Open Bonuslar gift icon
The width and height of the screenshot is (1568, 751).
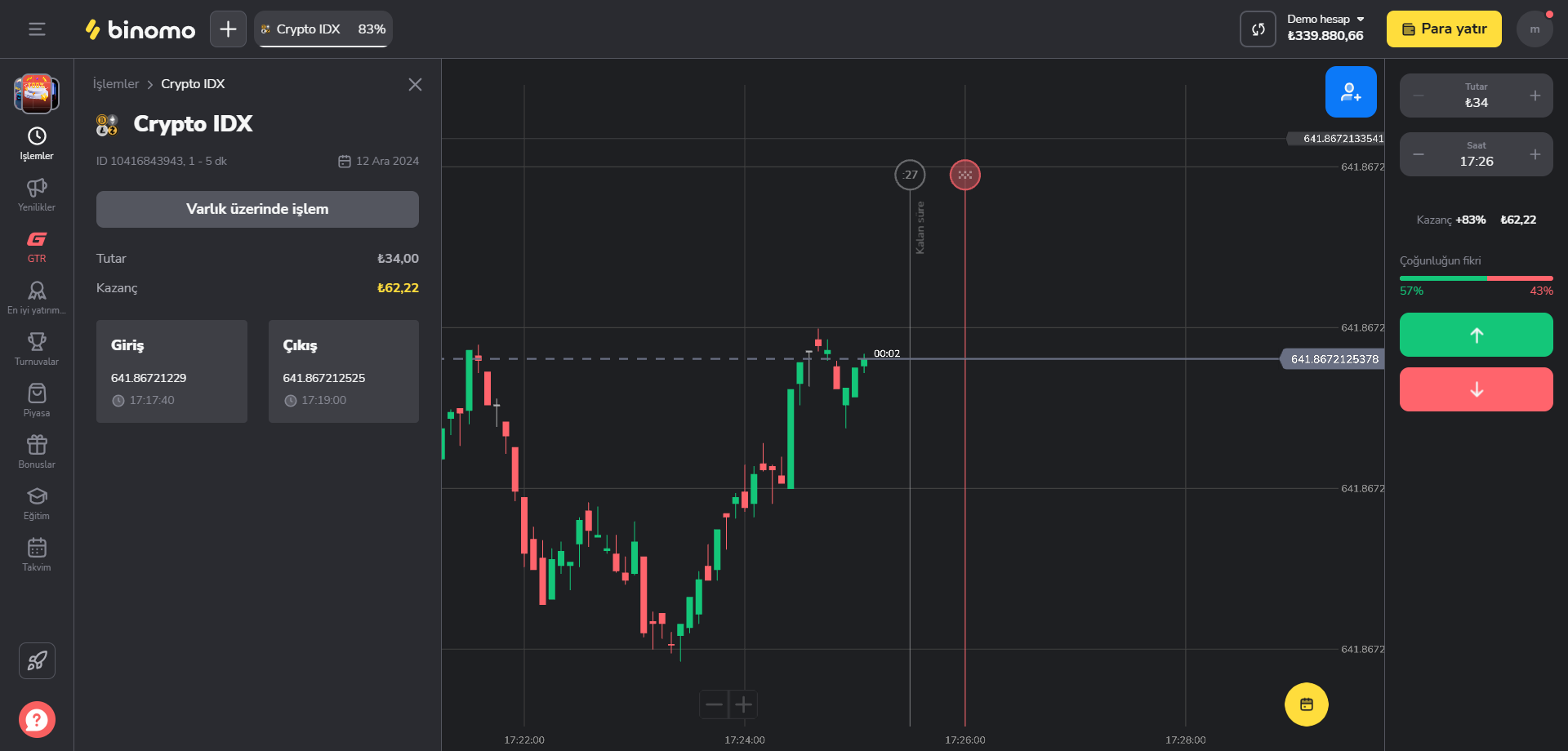click(37, 451)
